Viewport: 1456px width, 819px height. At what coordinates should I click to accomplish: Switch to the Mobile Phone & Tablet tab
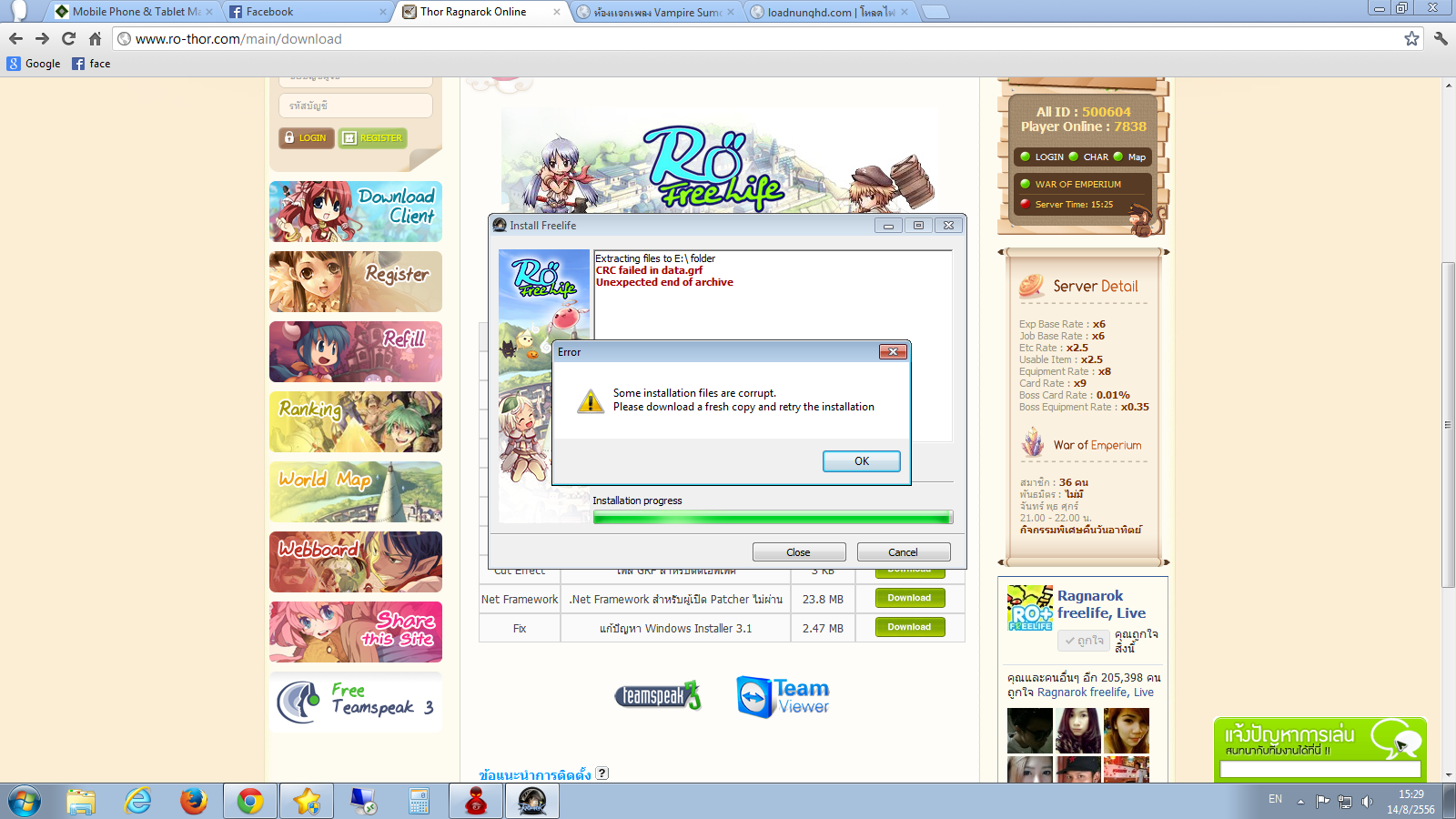pyautogui.click(x=134, y=12)
